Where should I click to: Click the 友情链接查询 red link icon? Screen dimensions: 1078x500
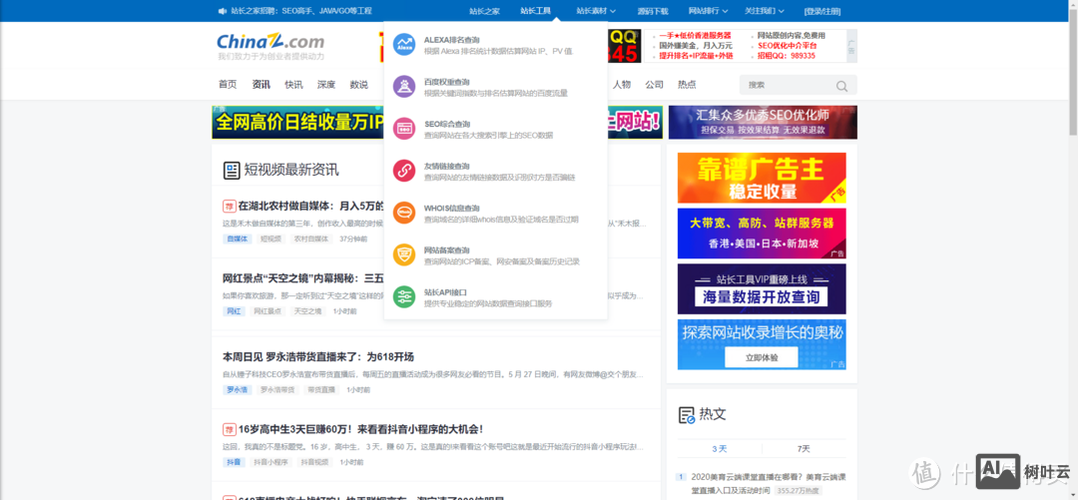(404, 171)
